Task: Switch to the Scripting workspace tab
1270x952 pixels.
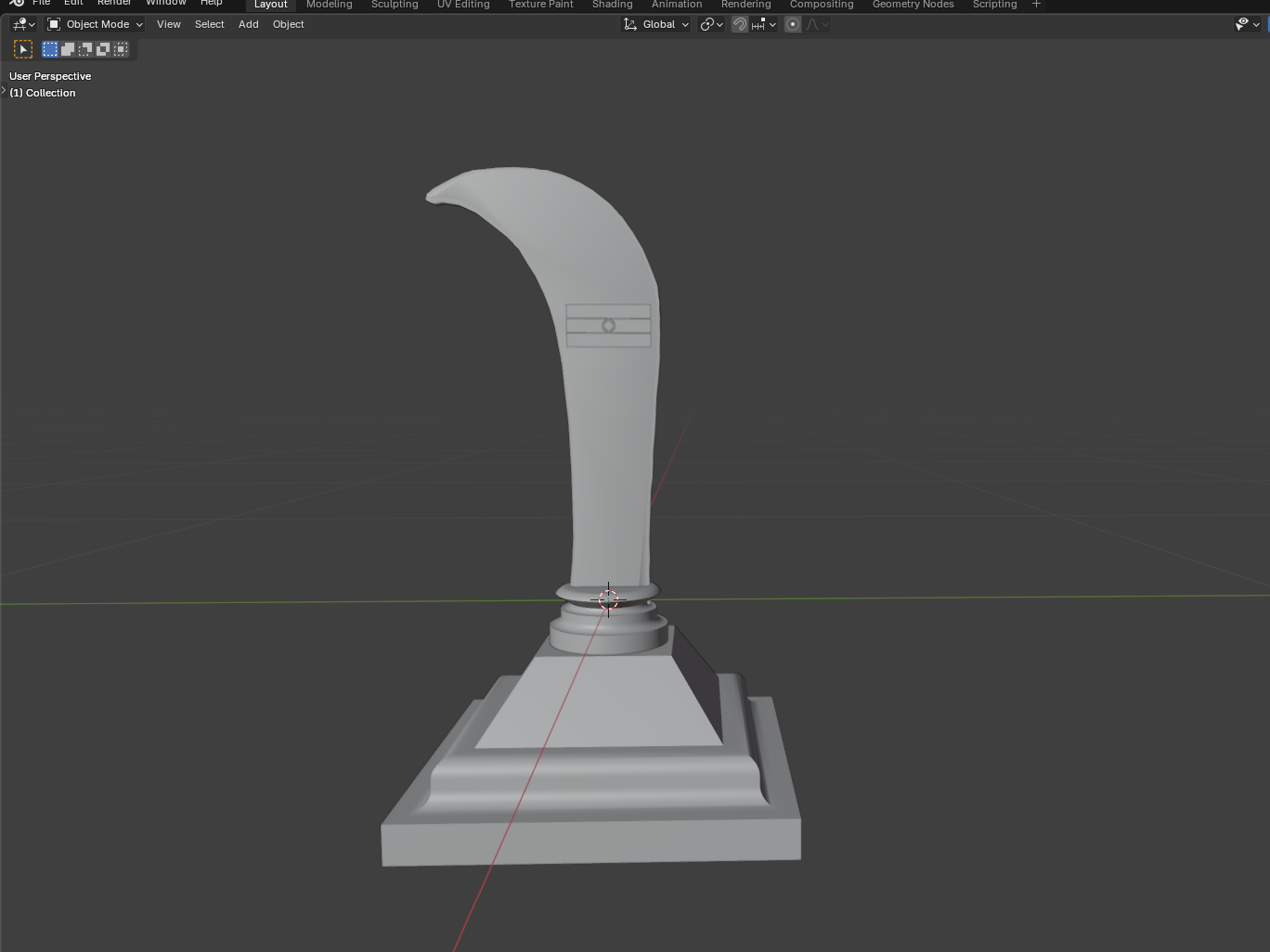Action: (995, 5)
